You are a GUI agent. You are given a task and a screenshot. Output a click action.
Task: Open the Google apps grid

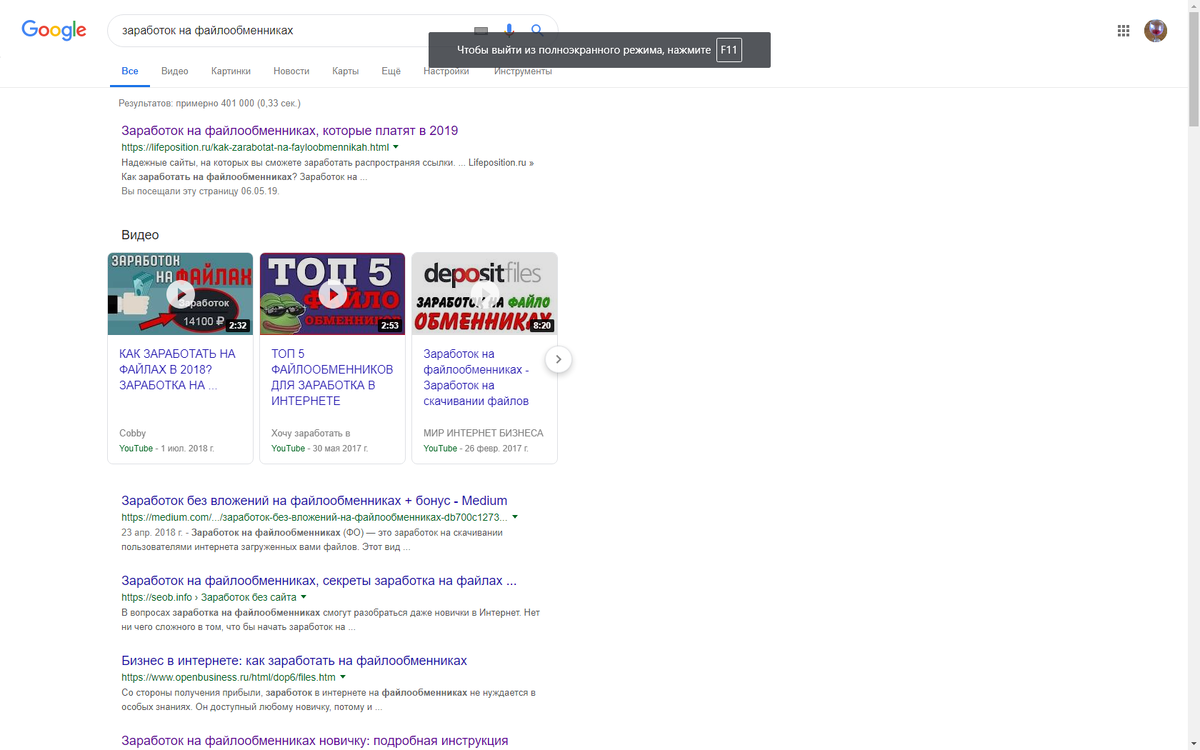tap(1123, 31)
